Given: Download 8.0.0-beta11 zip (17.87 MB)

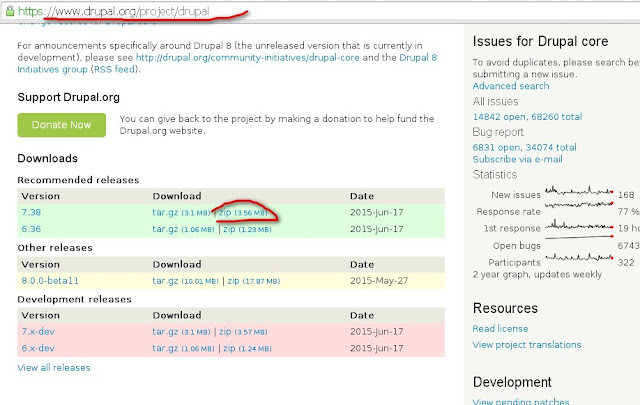Looking at the screenshot, I should [x=254, y=281].
